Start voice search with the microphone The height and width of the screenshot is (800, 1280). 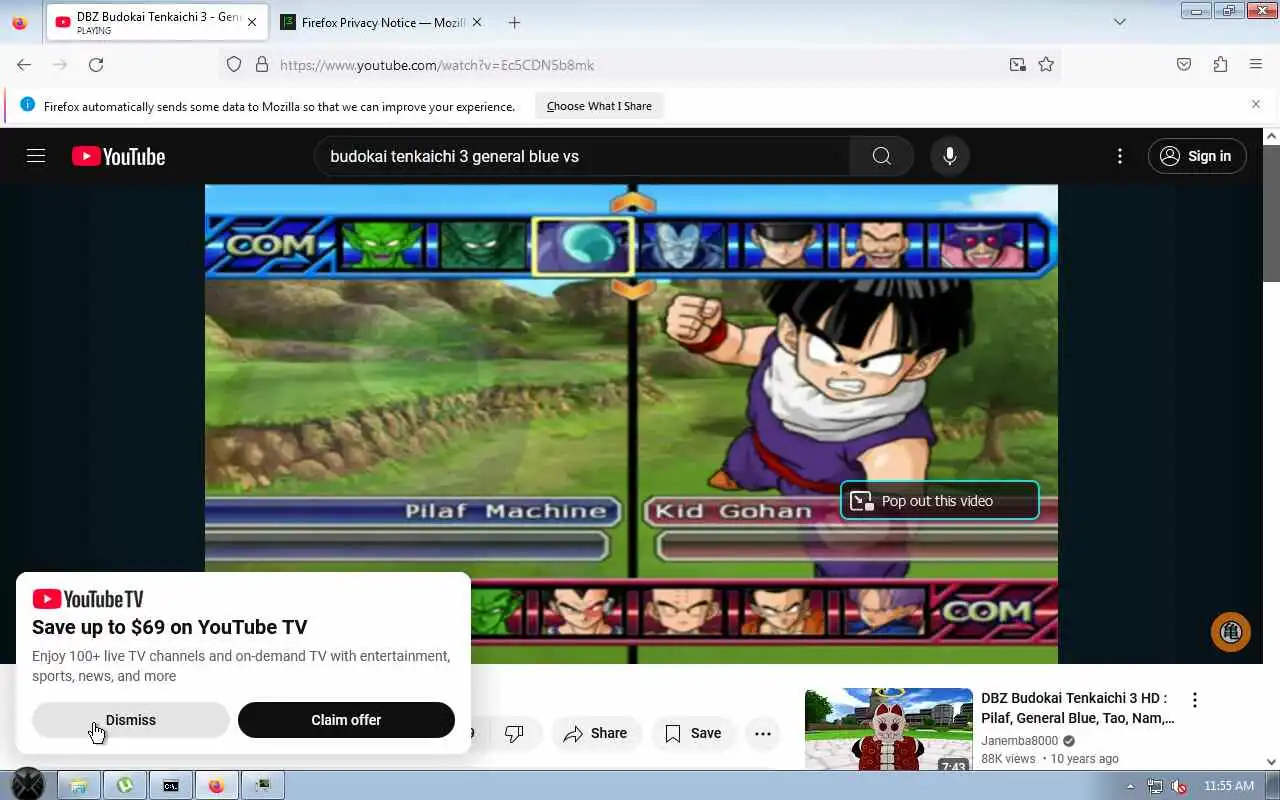[x=950, y=156]
